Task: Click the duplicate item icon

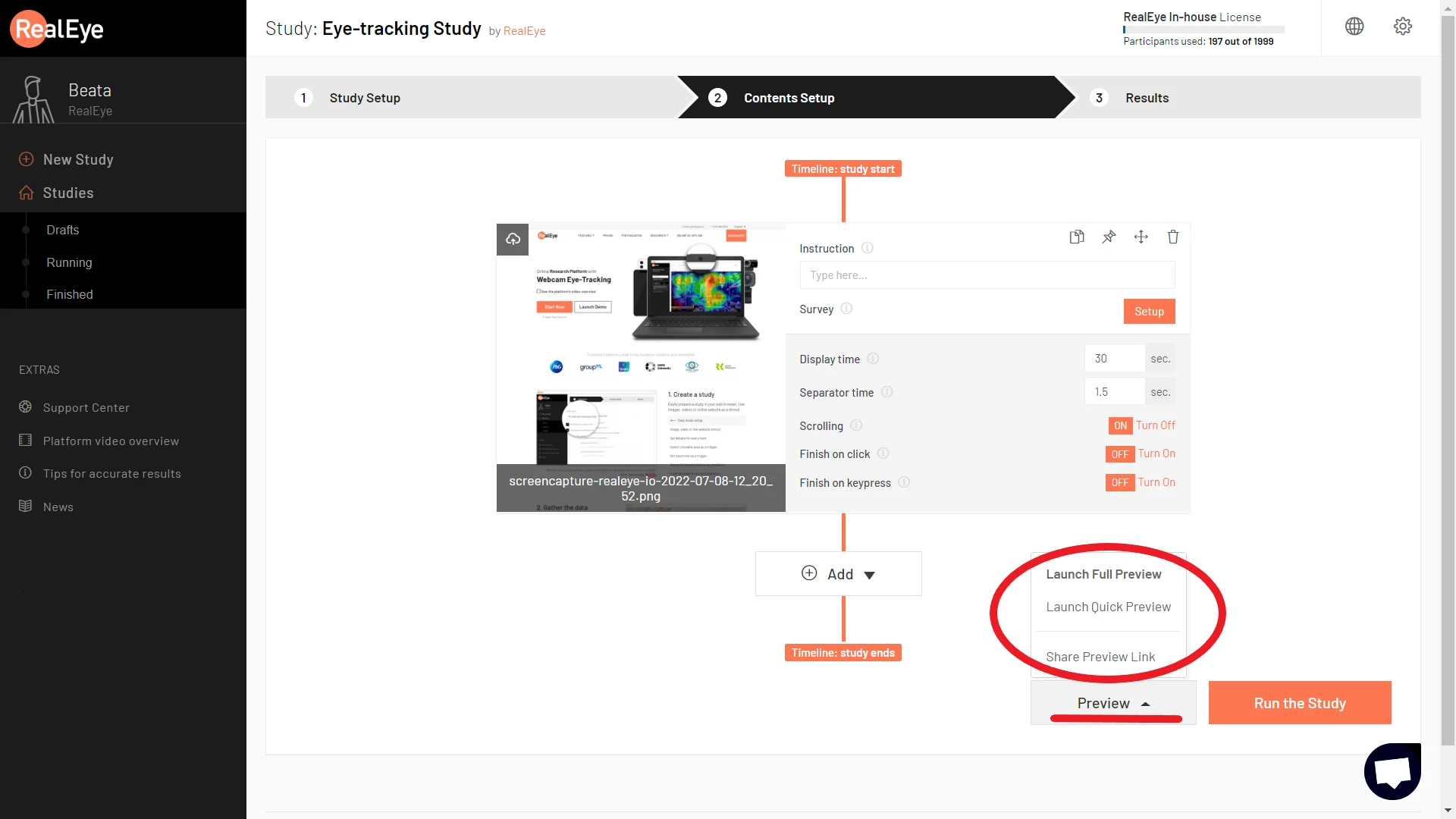Action: (x=1077, y=237)
